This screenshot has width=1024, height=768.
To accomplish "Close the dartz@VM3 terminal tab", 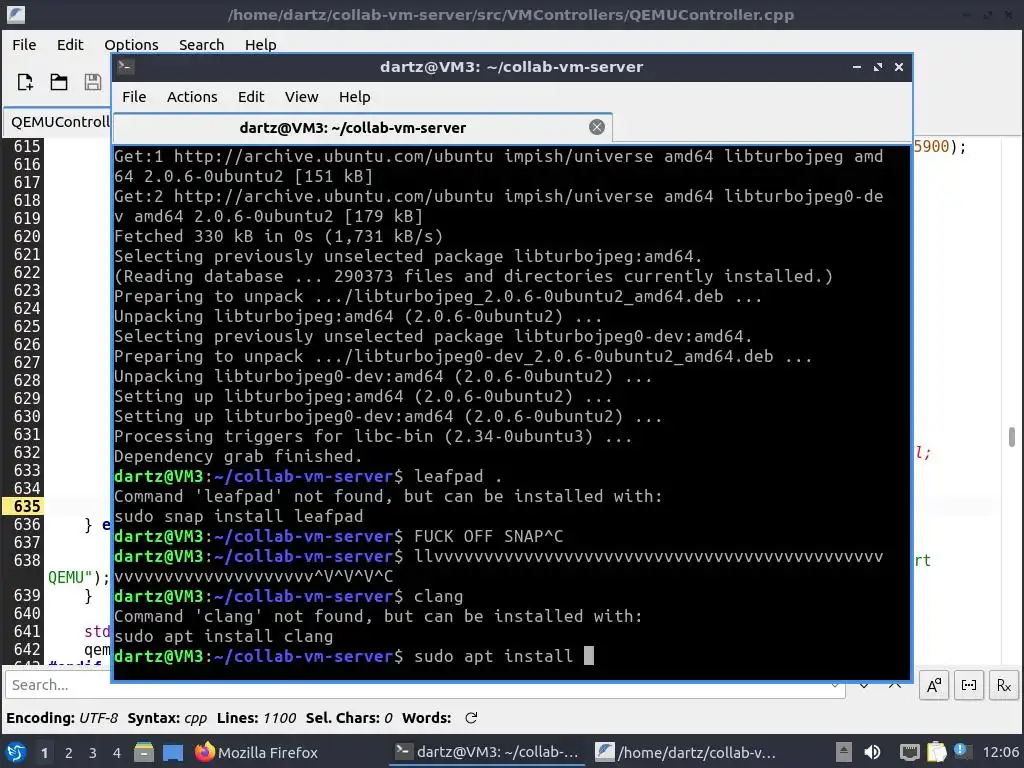I will click(x=596, y=127).
